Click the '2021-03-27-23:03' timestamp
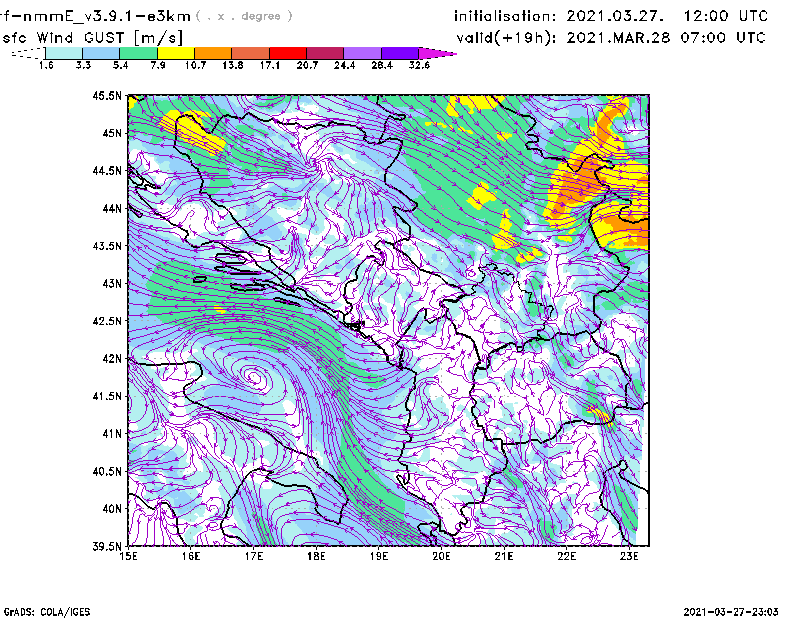The image size is (800, 618). (731, 612)
